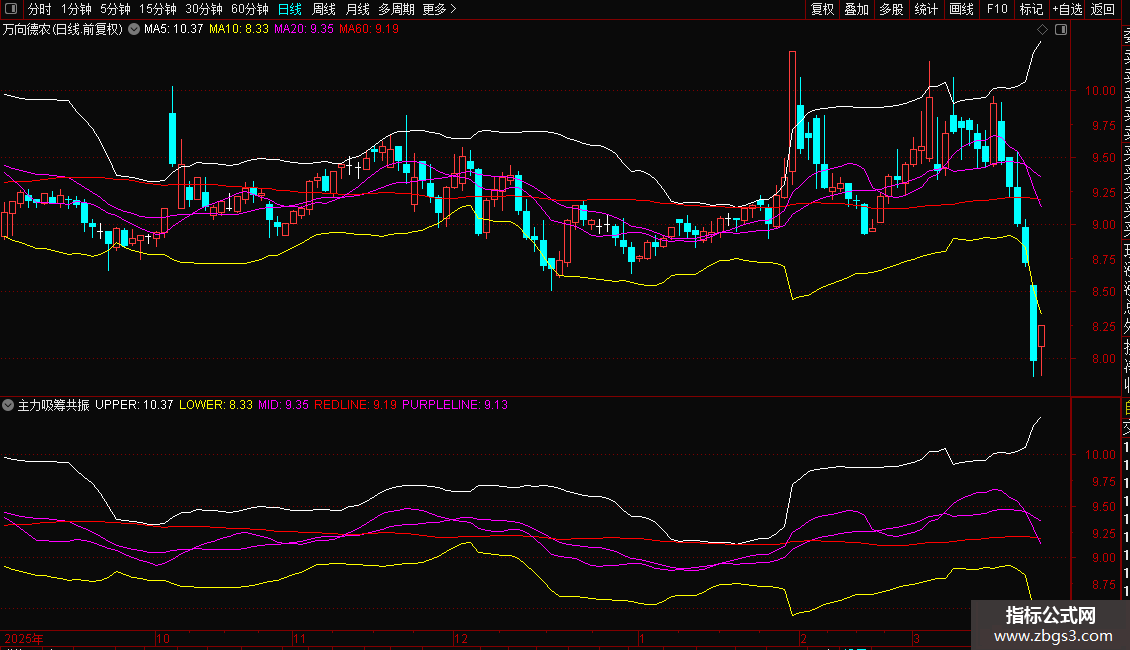Click the 复权 button
1130x650 pixels.
(822, 9)
